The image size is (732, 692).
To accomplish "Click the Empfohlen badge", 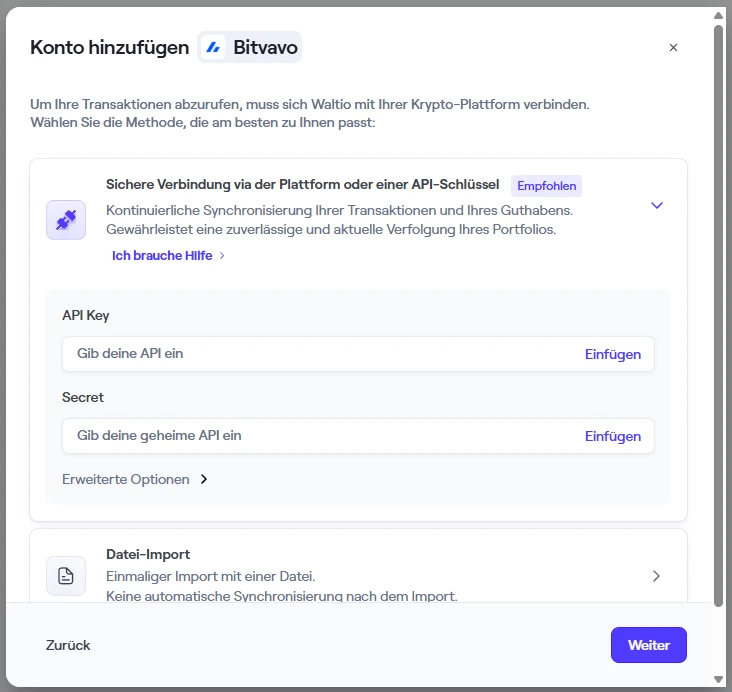I will (546, 186).
